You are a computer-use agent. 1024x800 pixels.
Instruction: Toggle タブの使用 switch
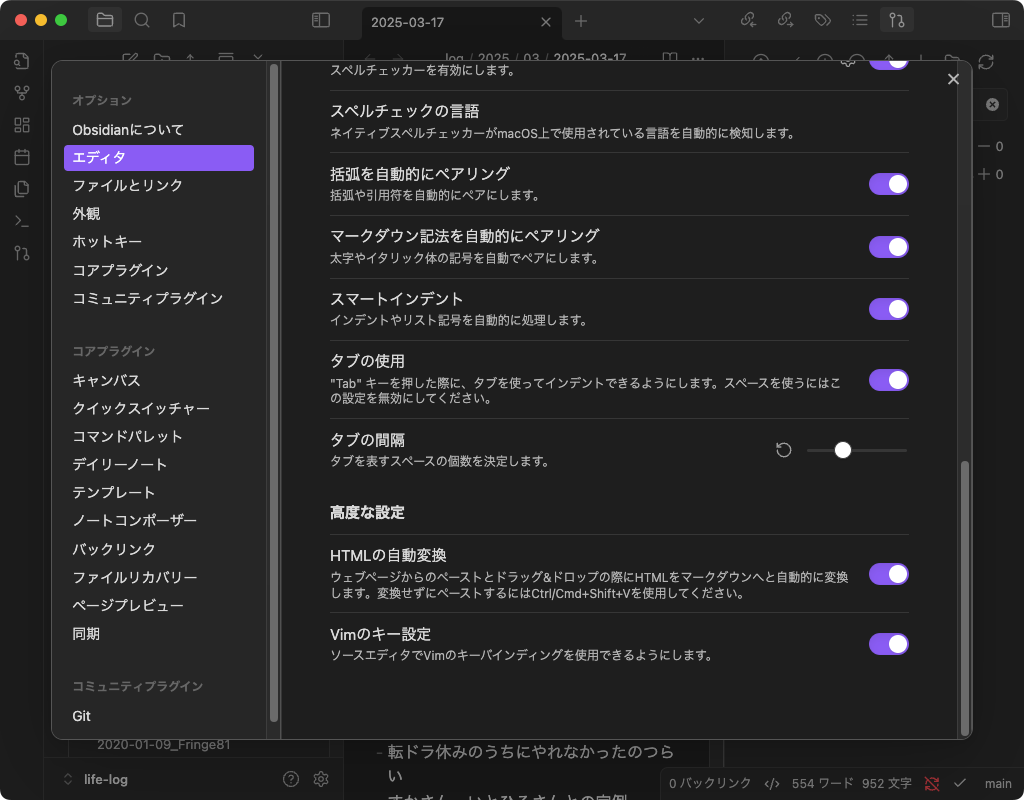coord(888,380)
